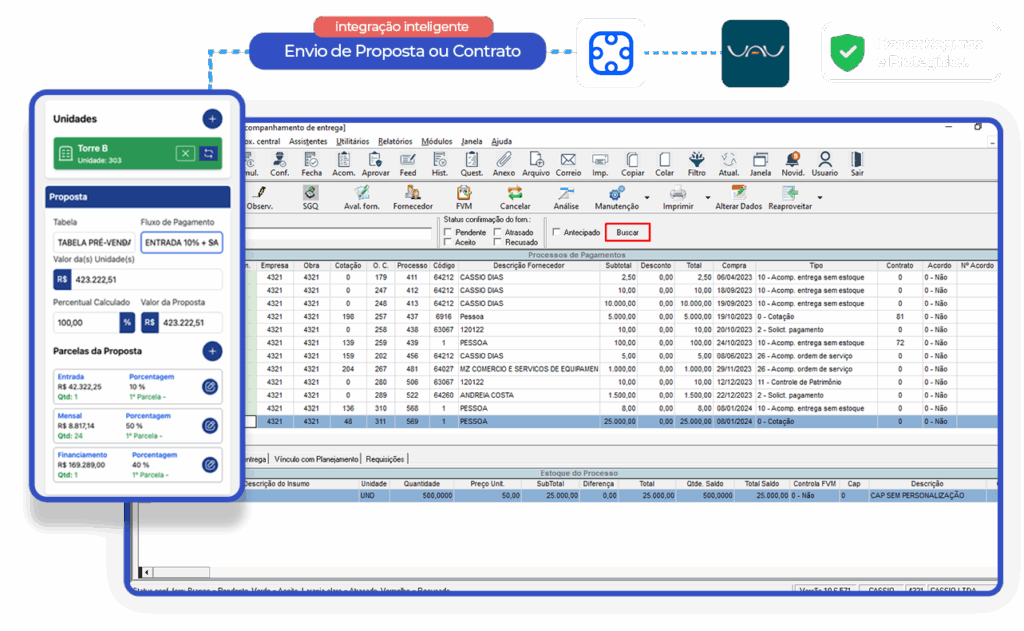Switch to the Requisições tab
The height and width of the screenshot is (631, 1024).
pos(385,459)
